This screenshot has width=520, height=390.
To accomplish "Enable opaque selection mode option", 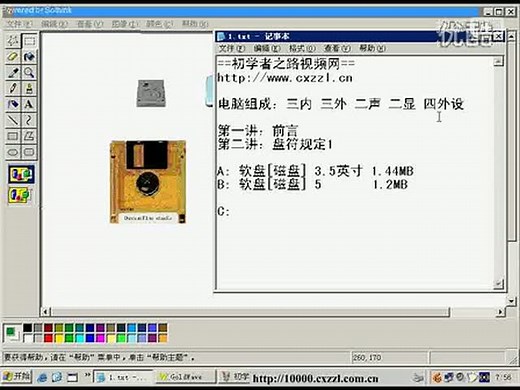I will point(21,174).
